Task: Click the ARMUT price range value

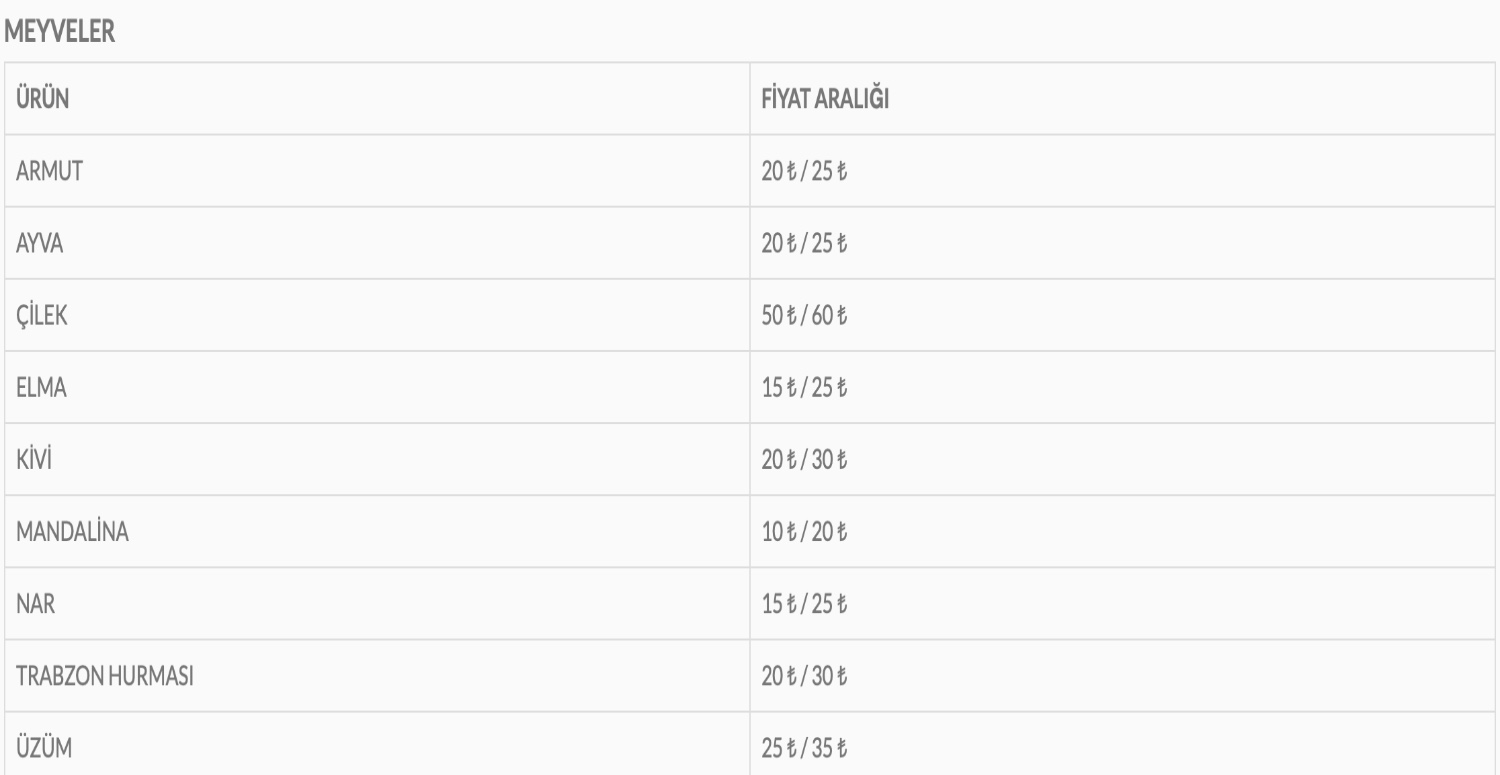Action: tap(804, 171)
